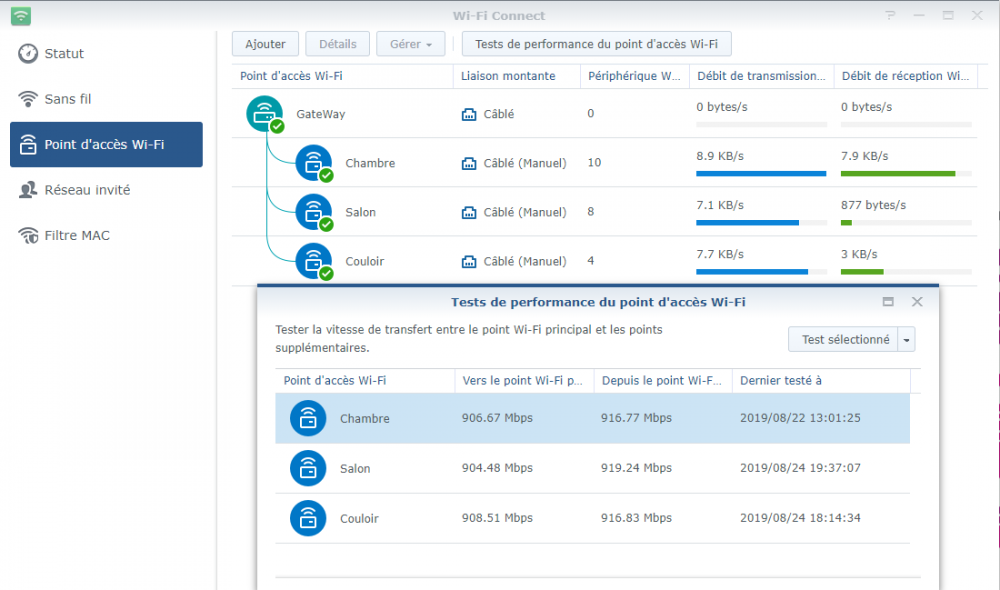Open the Statut section in the sidebar
This screenshot has width=1000, height=590.
pos(64,54)
